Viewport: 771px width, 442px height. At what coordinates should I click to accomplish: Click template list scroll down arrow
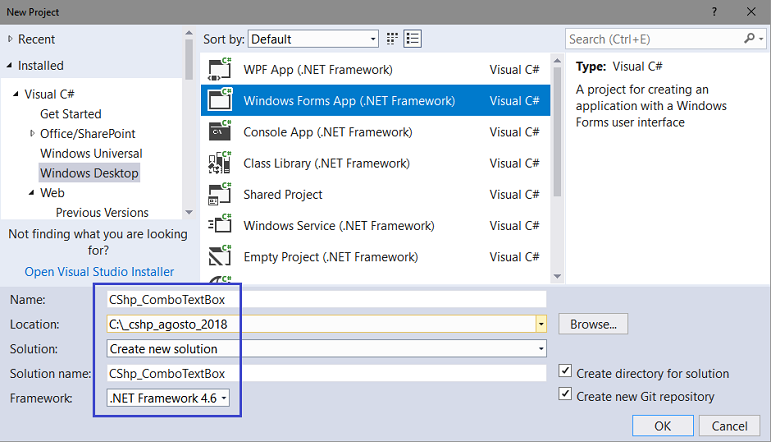(x=557, y=276)
